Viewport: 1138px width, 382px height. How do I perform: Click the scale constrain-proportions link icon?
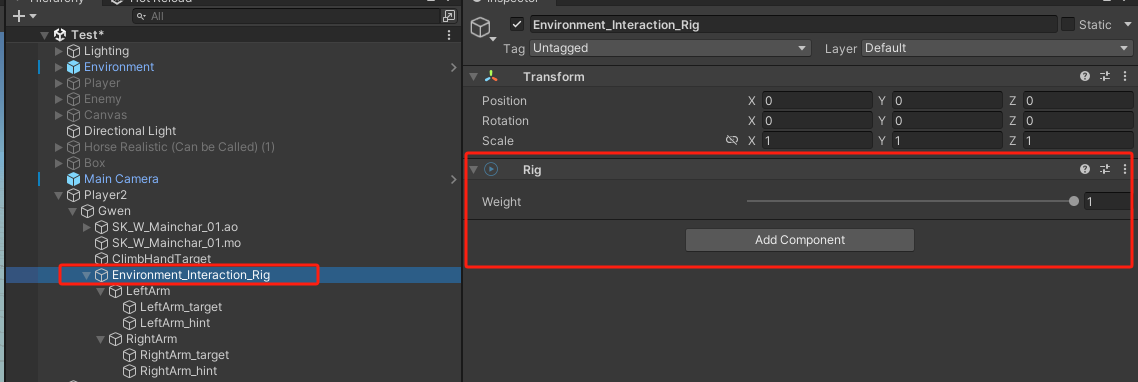pyautogui.click(x=732, y=140)
